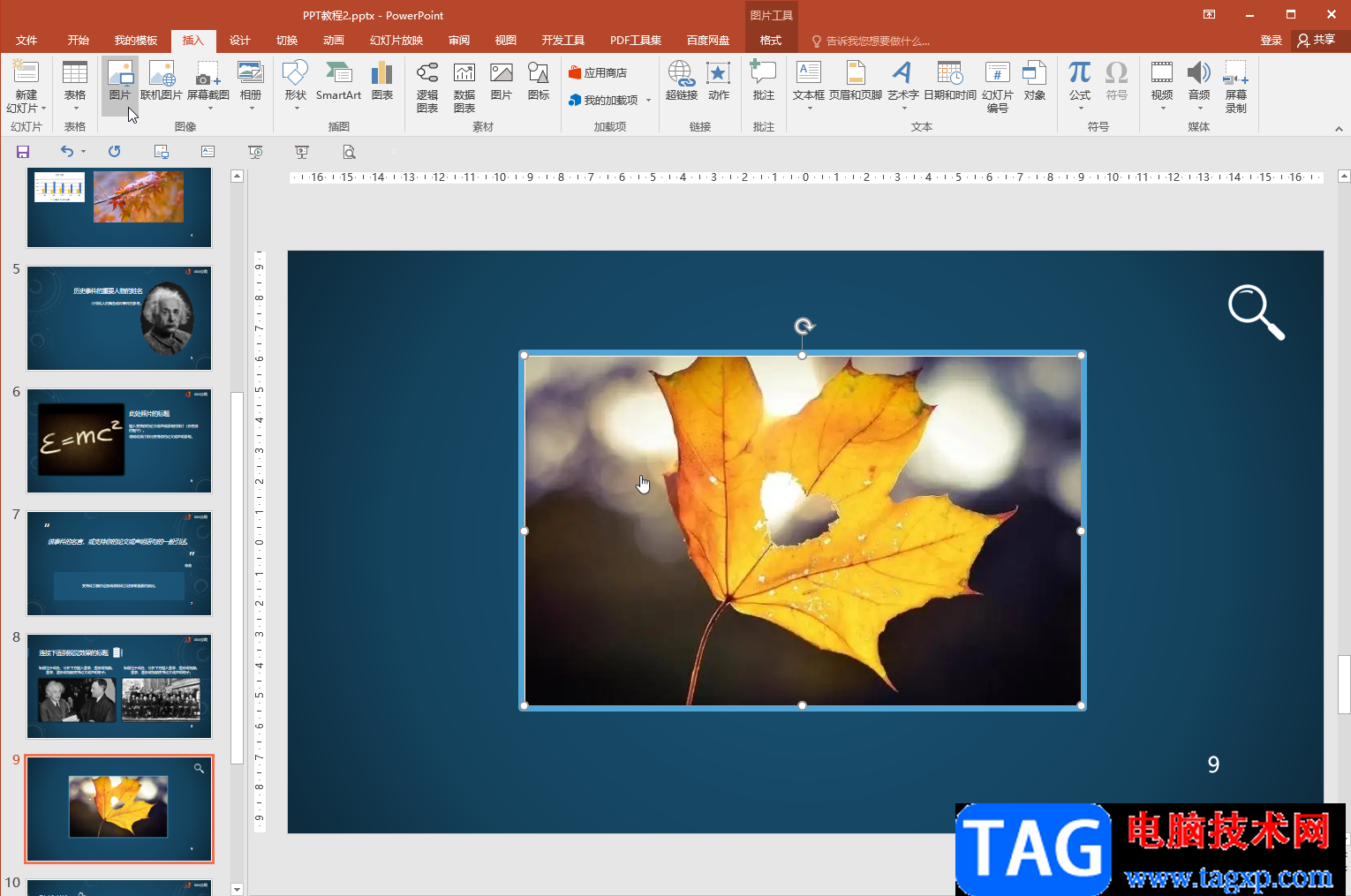The height and width of the screenshot is (896, 1351).
Task: Expand the WordArt (艺术字) dropdown
Action: tap(902, 109)
